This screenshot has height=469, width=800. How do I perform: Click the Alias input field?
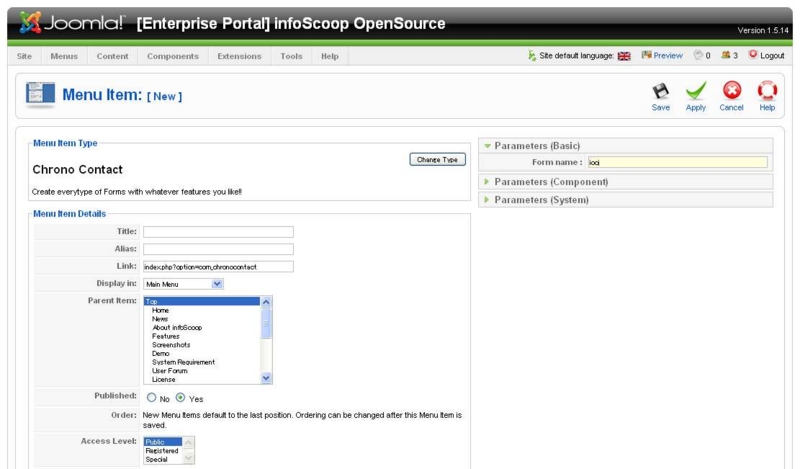coord(218,249)
